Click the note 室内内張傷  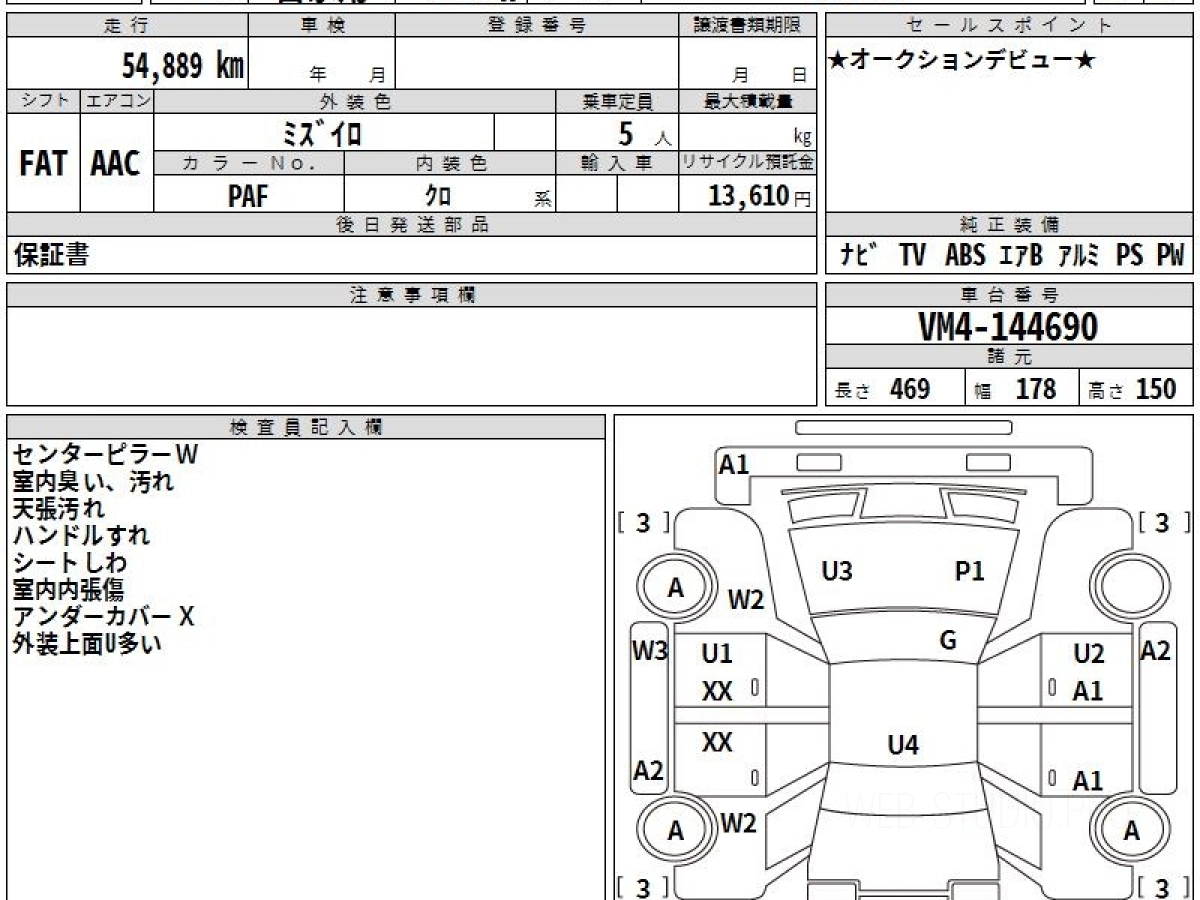pos(69,589)
